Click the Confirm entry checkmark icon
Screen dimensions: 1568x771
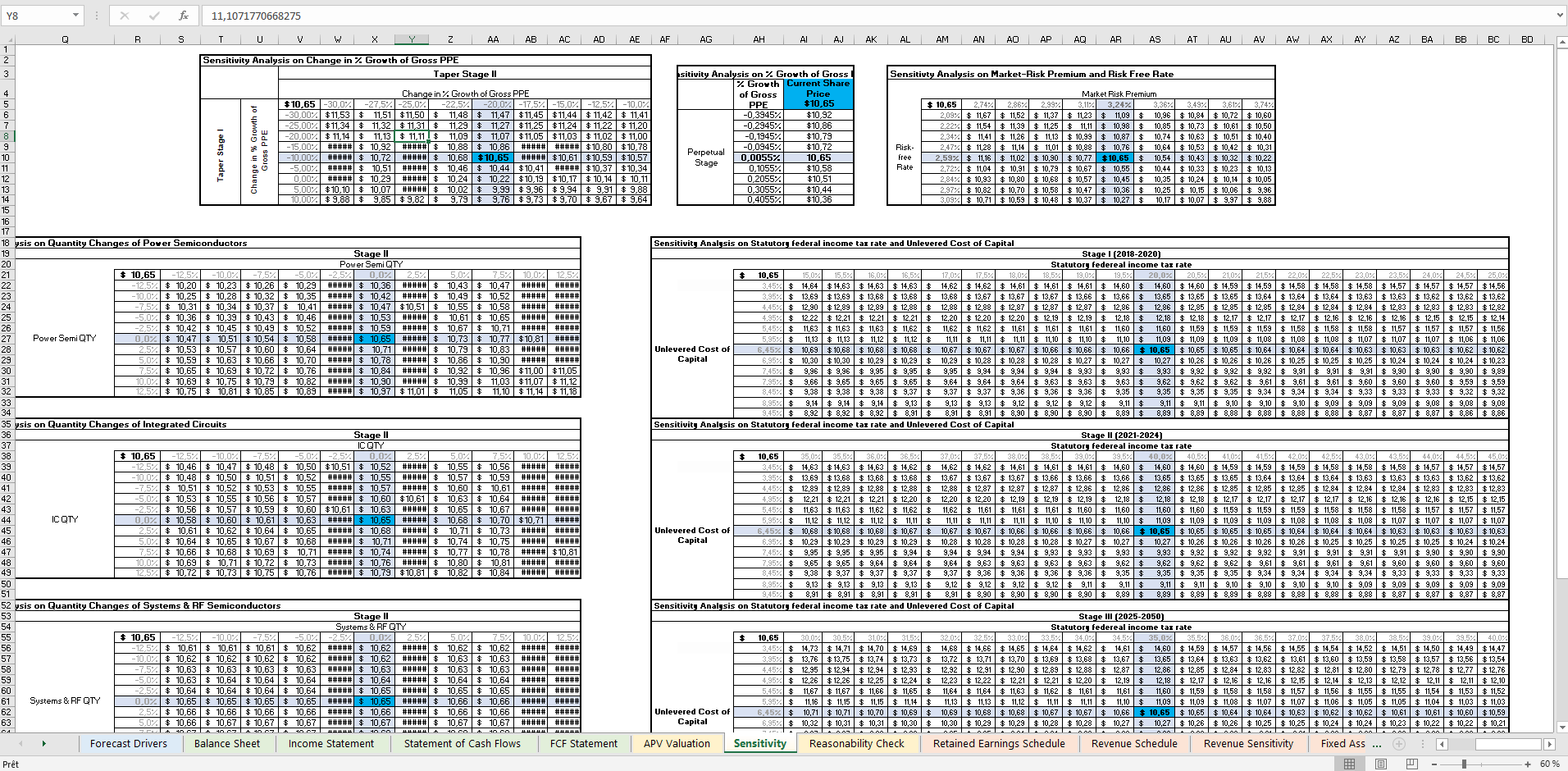click(x=154, y=16)
